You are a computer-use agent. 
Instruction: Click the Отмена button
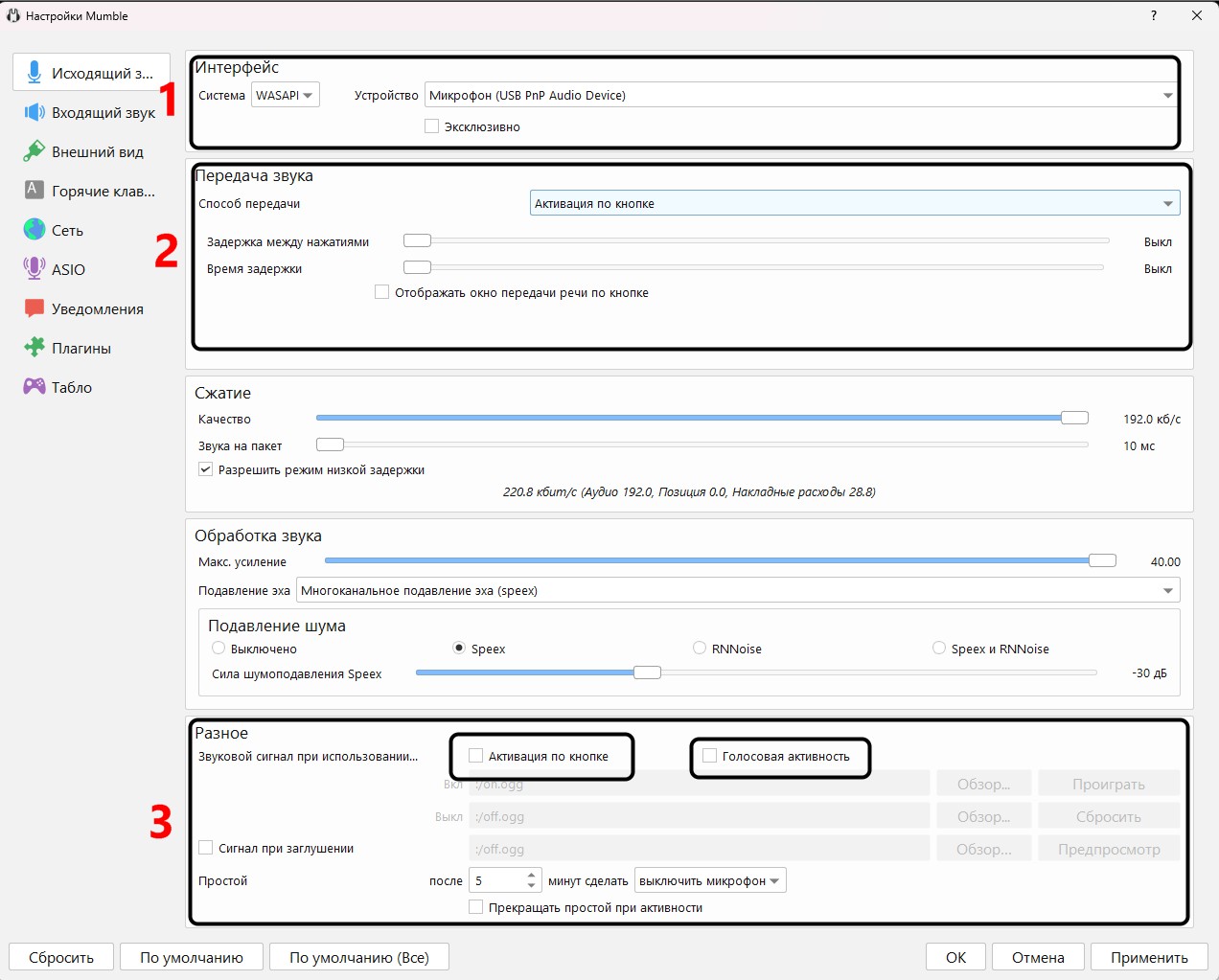[x=1038, y=957]
